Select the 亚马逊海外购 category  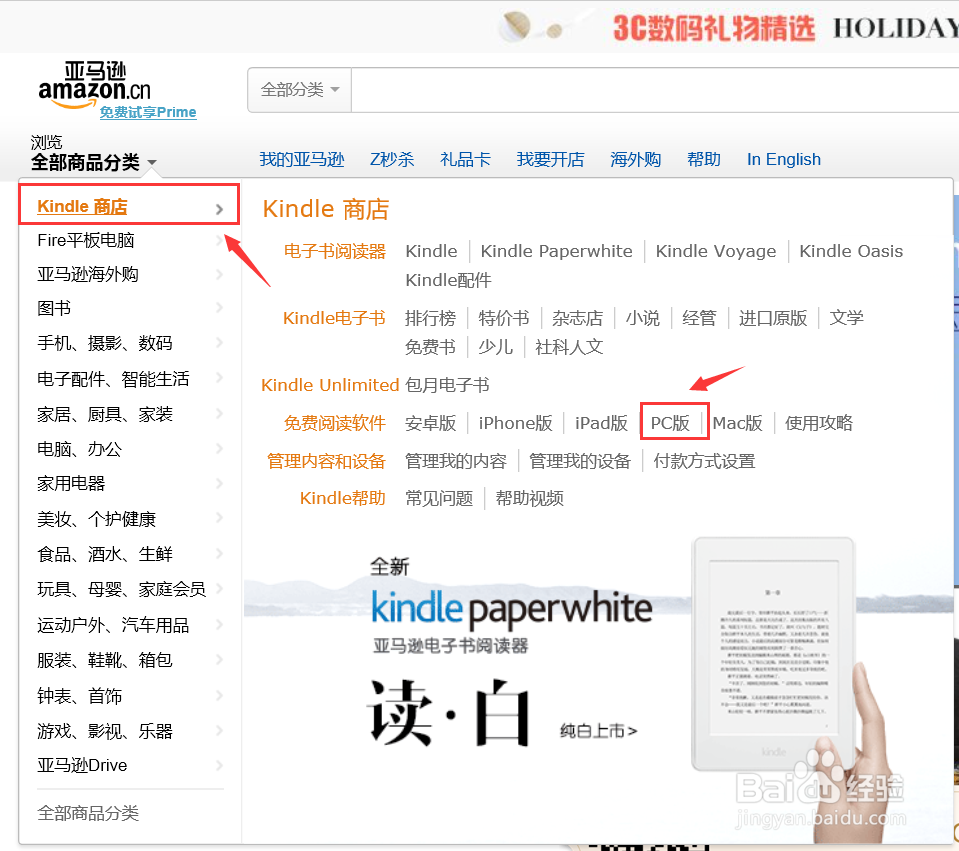tap(88, 274)
